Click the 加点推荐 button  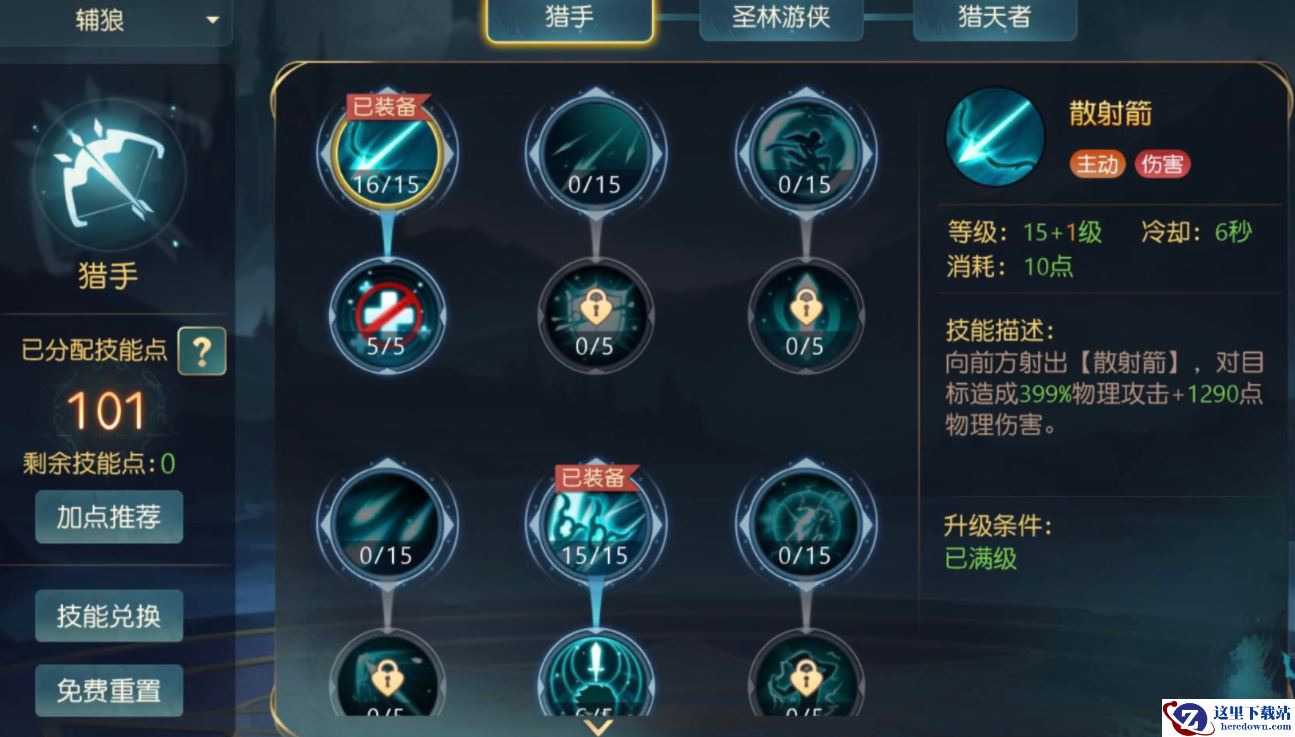(x=109, y=517)
